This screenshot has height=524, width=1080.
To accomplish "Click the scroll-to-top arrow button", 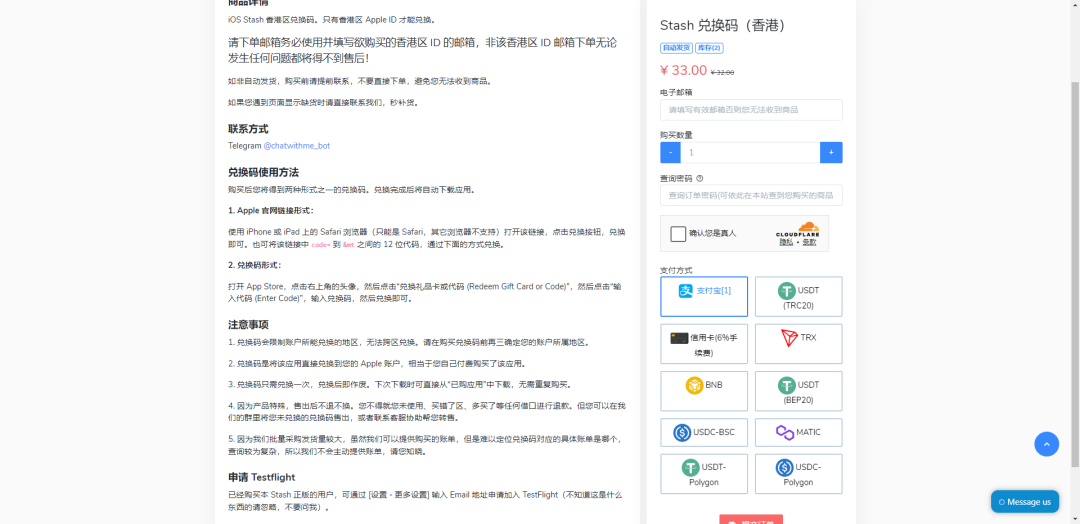I will 1046,444.
